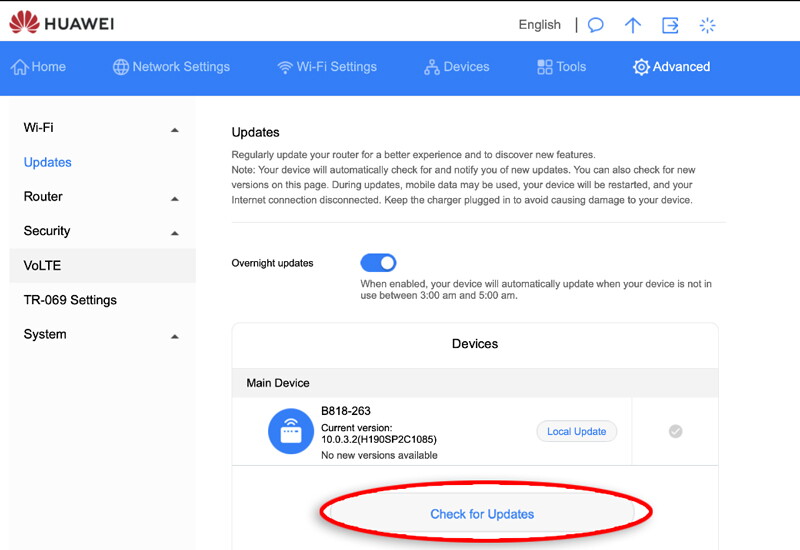
Task: Turn off the Overnight updates switch
Action: 378,263
